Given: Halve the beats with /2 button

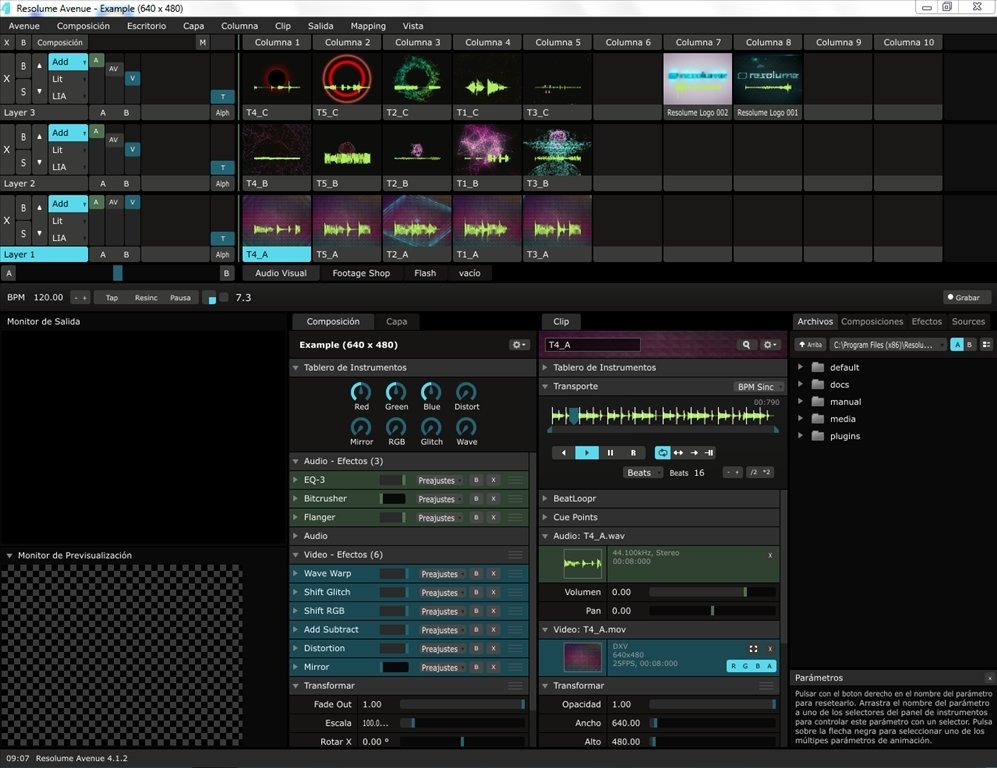Looking at the screenshot, I should coord(753,472).
